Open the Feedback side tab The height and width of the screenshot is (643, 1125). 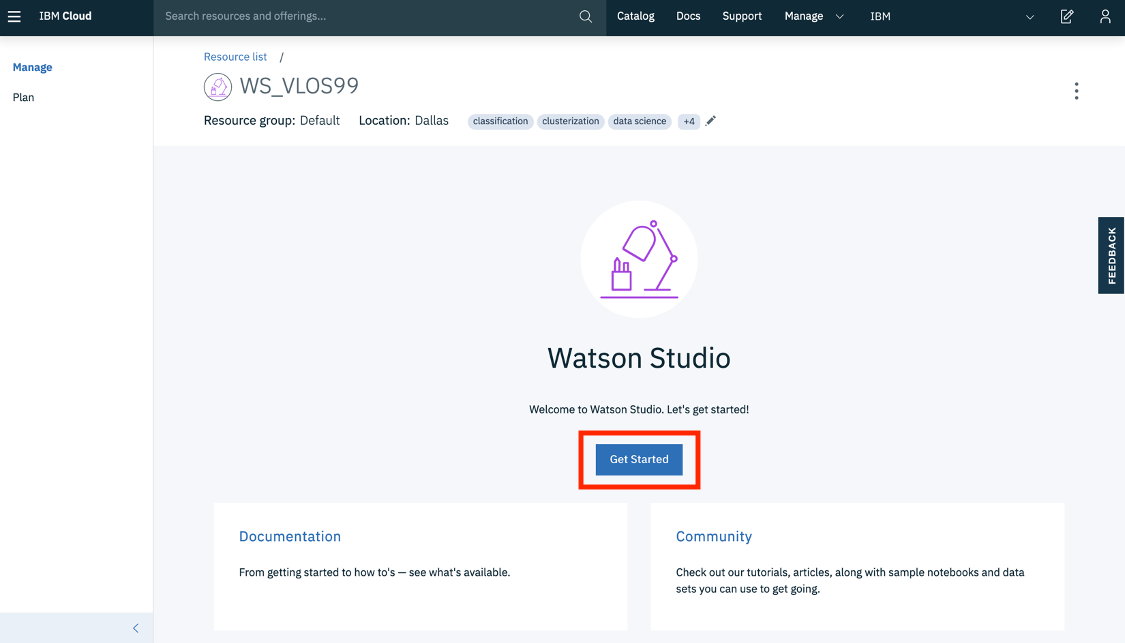click(1111, 255)
